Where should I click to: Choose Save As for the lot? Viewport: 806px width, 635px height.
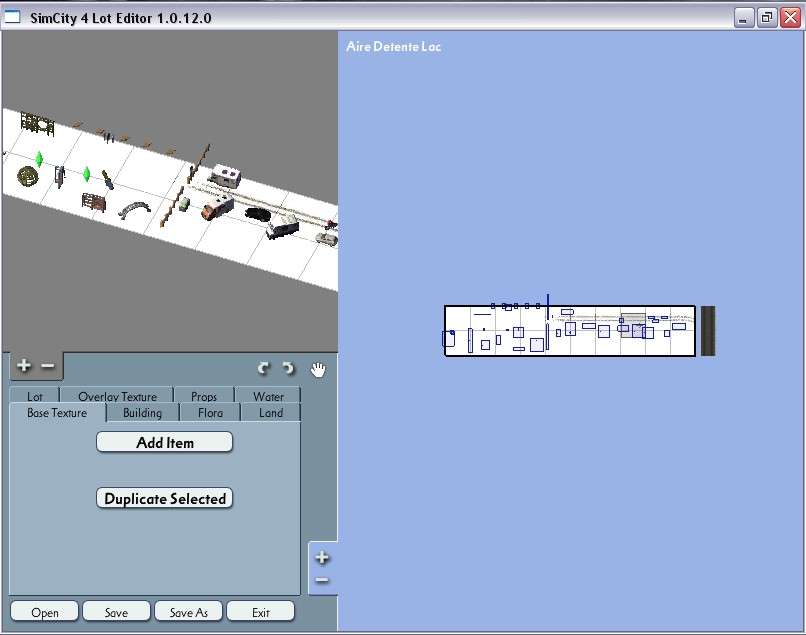click(x=188, y=612)
